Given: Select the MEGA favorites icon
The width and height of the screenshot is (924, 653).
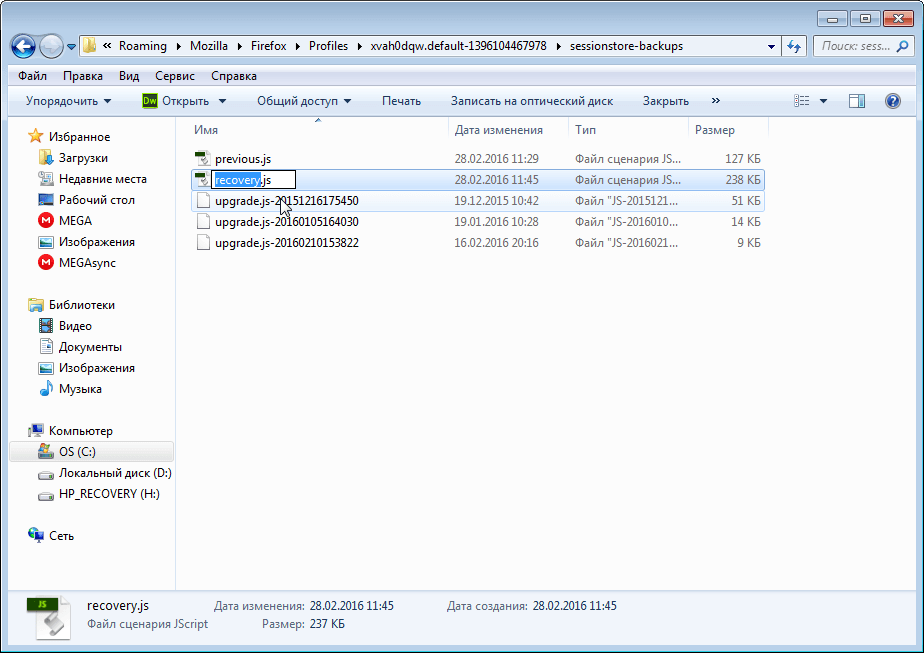Looking at the screenshot, I should click(x=45, y=221).
